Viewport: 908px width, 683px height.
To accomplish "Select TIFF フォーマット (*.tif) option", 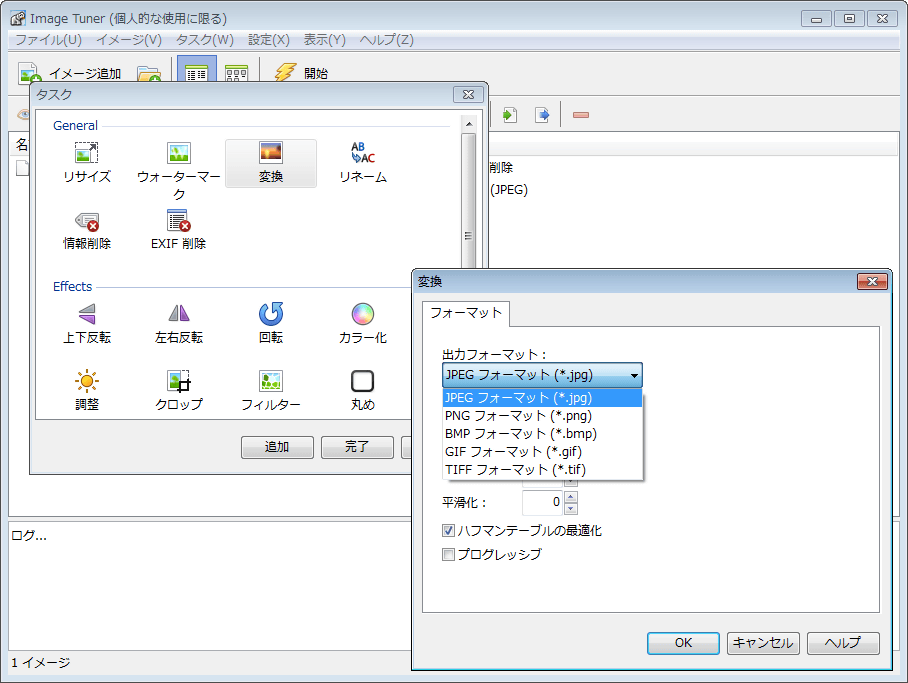I will point(542,470).
